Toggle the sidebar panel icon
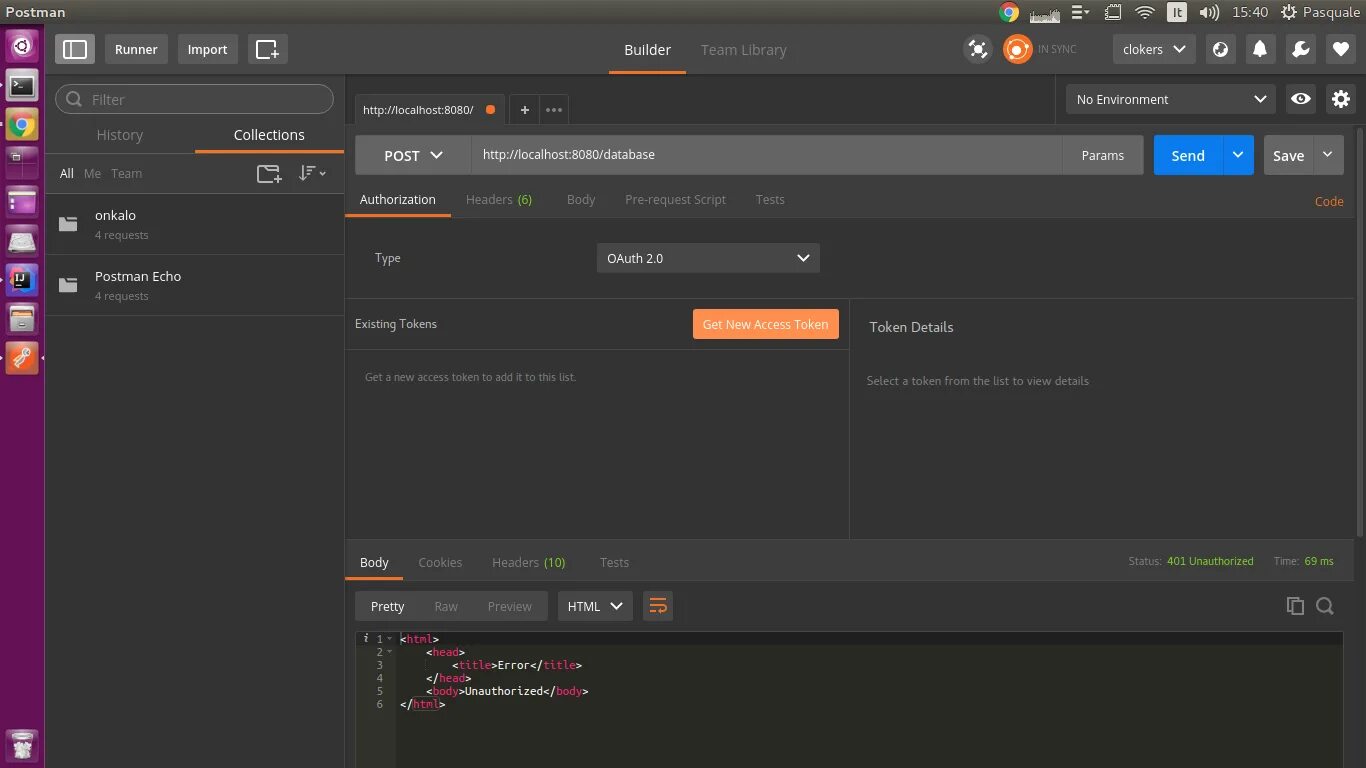Screen dimensions: 1366x768 tap(75, 49)
